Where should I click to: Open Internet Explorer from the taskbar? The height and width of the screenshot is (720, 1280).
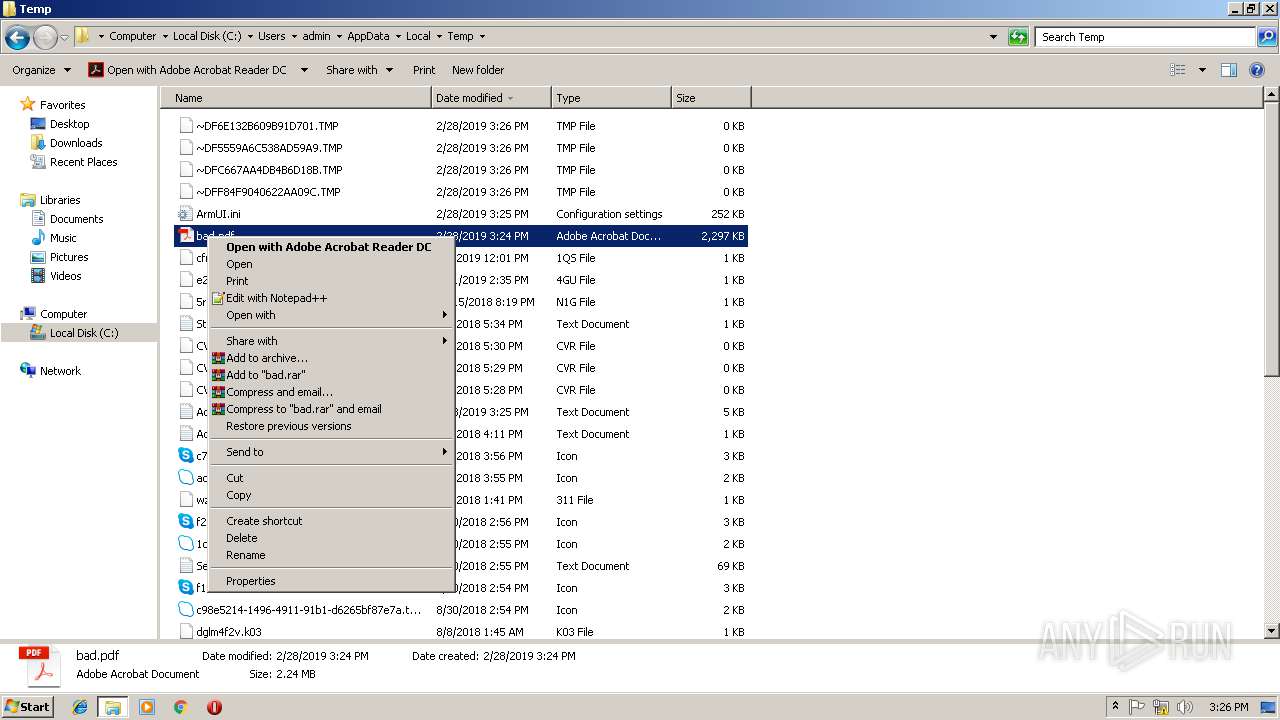(80, 707)
